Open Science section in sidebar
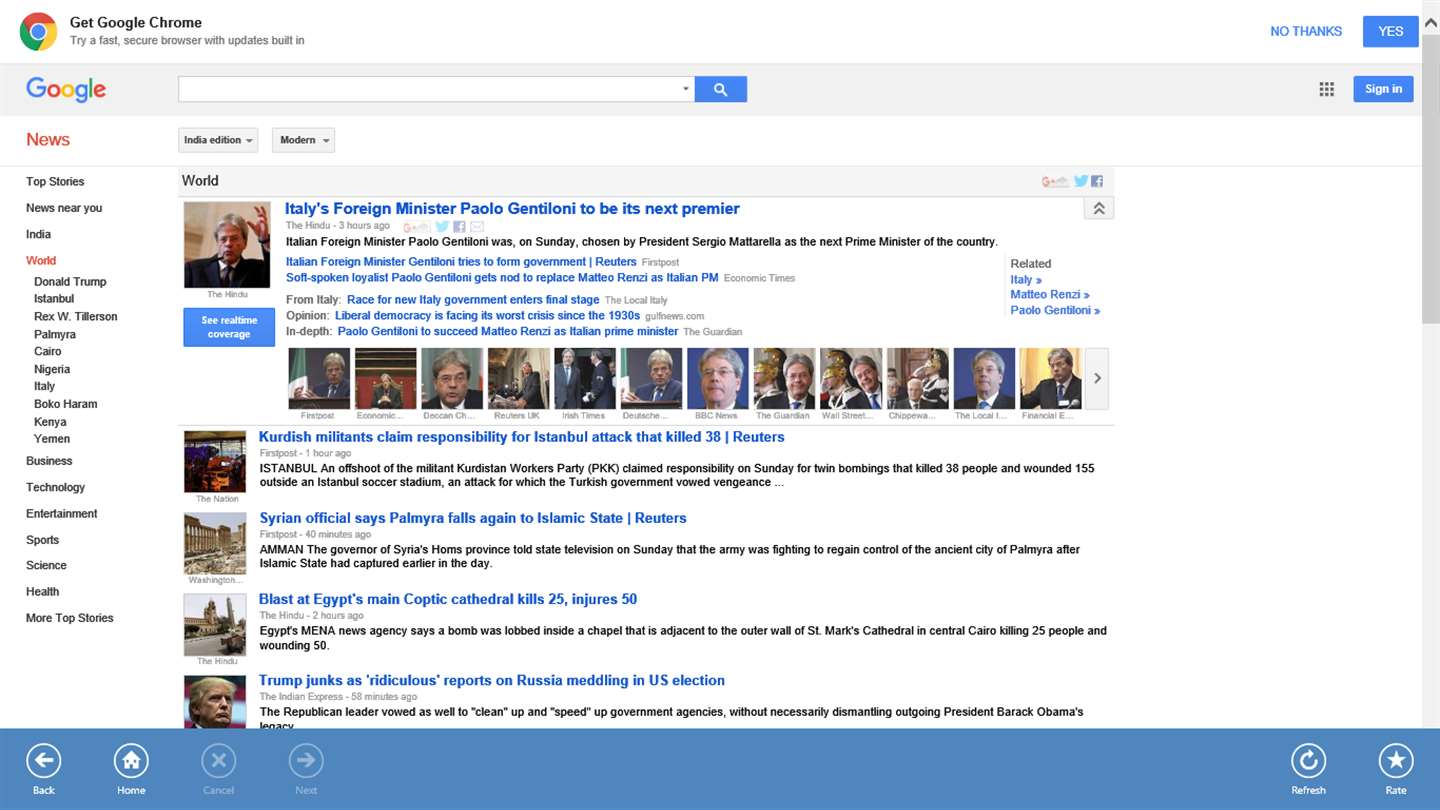Image resolution: width=1440 pixels, height=810 pixels. (x=46, y=565)
